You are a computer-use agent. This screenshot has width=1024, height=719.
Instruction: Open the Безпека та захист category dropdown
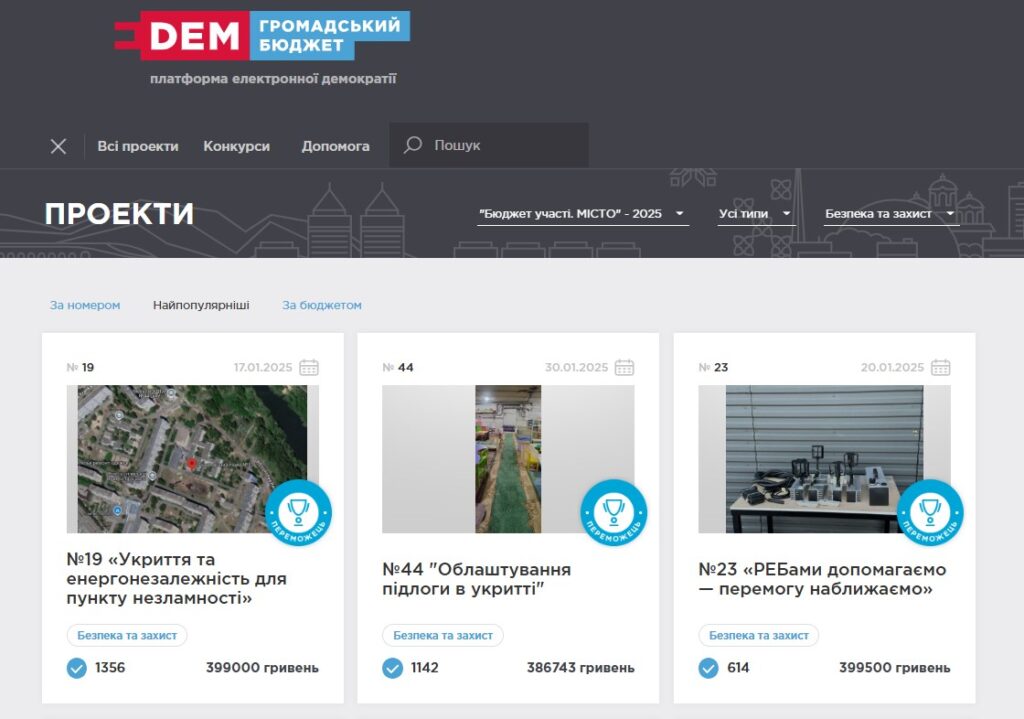890,214
